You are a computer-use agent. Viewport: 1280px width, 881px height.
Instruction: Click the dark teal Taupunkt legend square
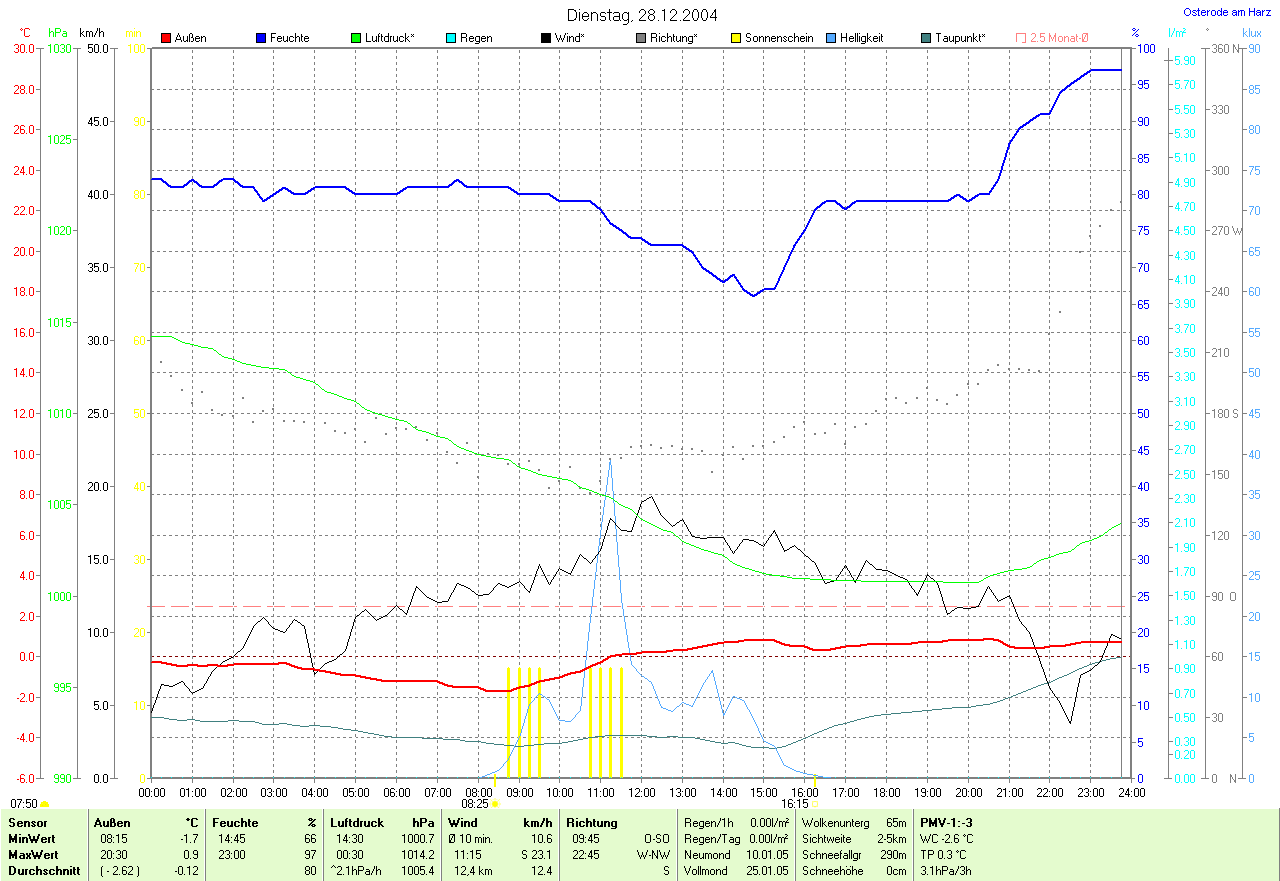(925, 38)
